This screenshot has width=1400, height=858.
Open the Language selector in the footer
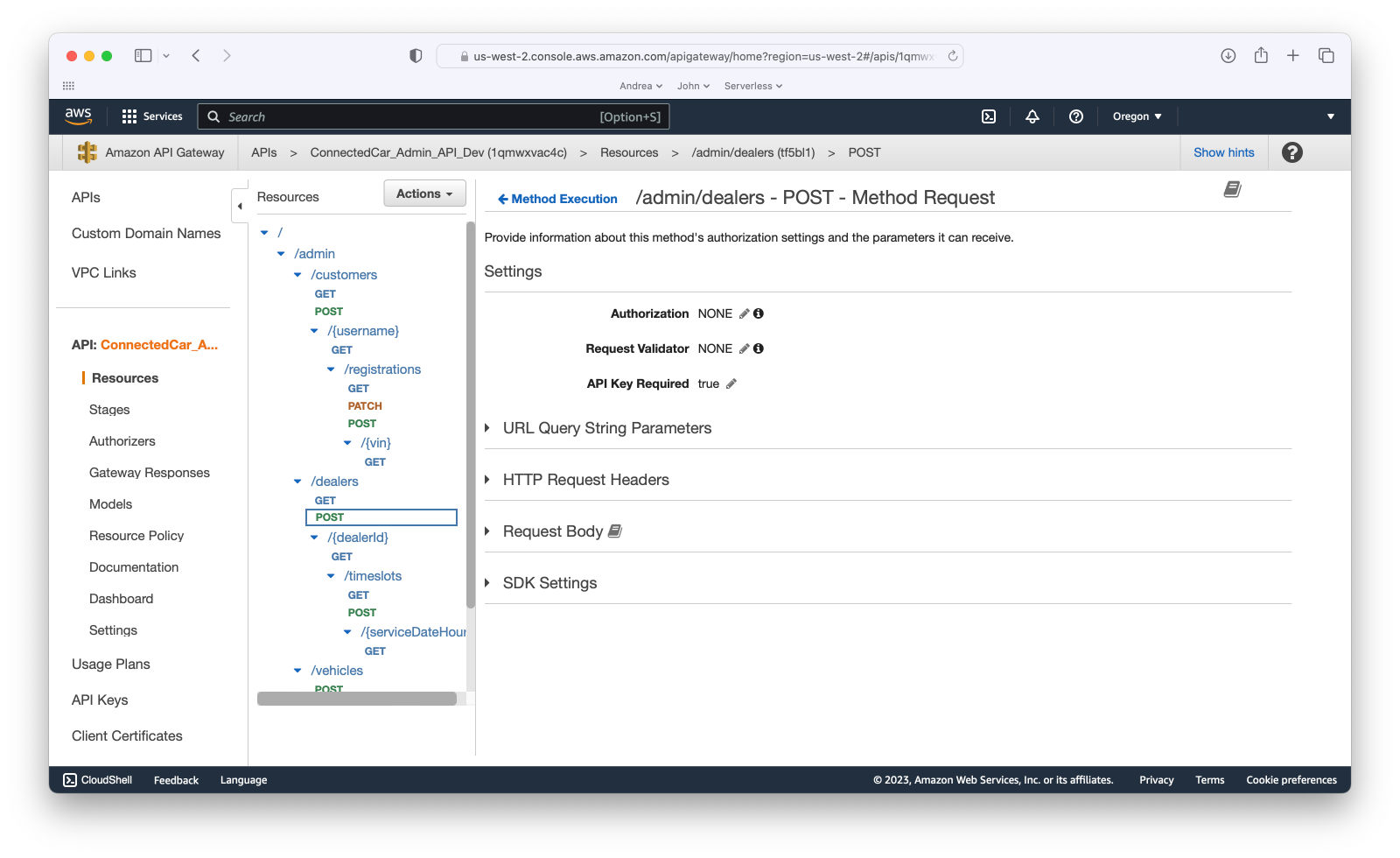coord(243,780)
